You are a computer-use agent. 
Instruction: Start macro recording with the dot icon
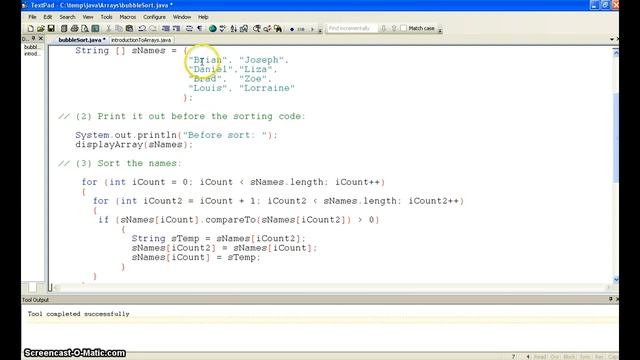click(x=292, y=29)
